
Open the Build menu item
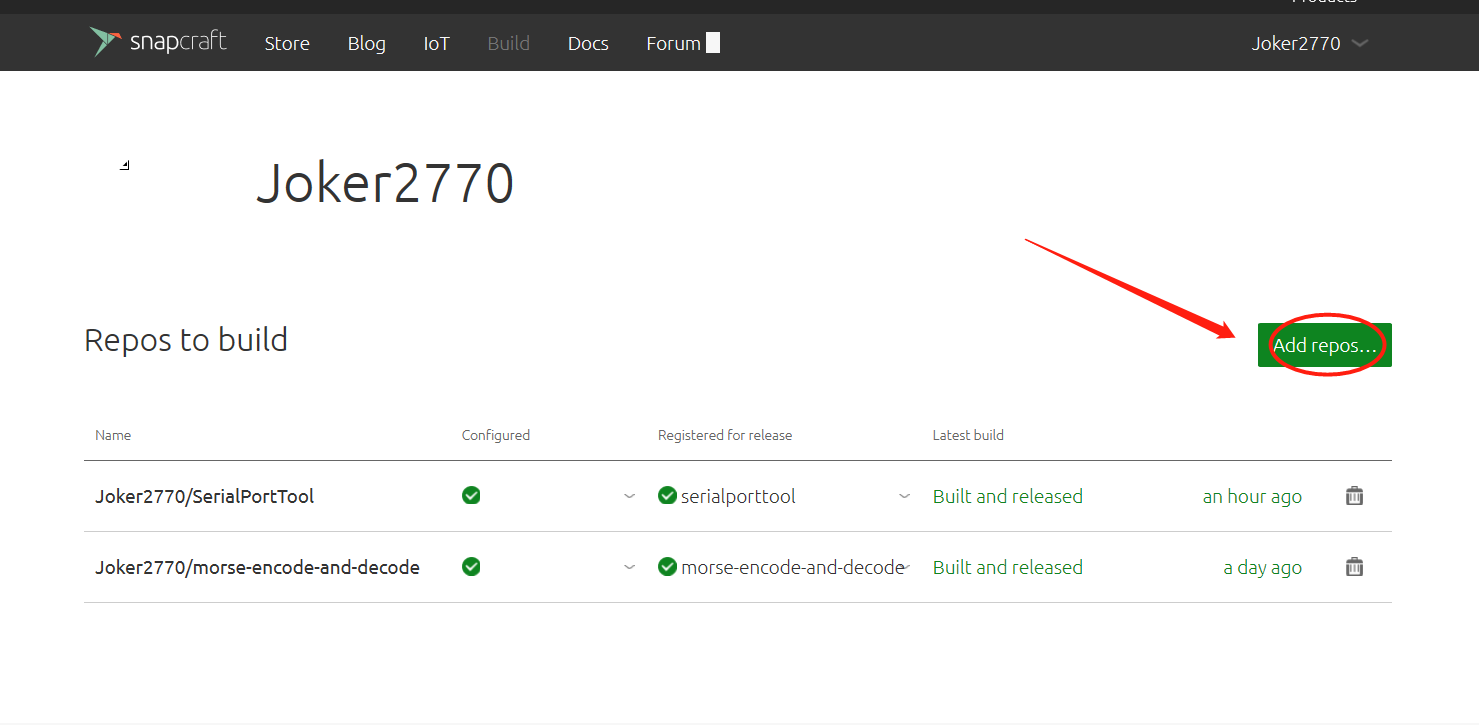coord(509,43)
